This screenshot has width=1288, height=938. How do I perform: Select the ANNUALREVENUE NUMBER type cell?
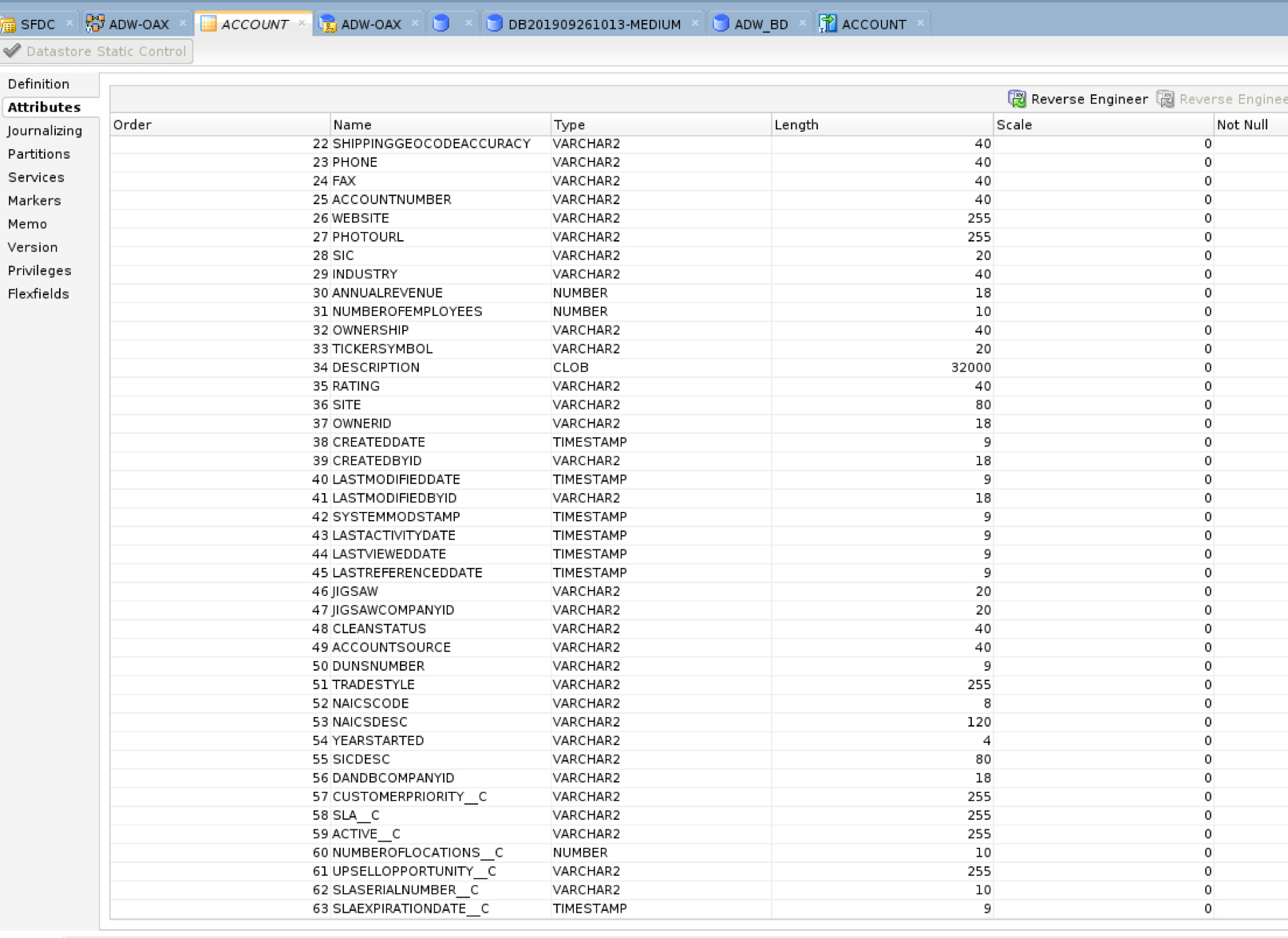click(x=580, y=293)
